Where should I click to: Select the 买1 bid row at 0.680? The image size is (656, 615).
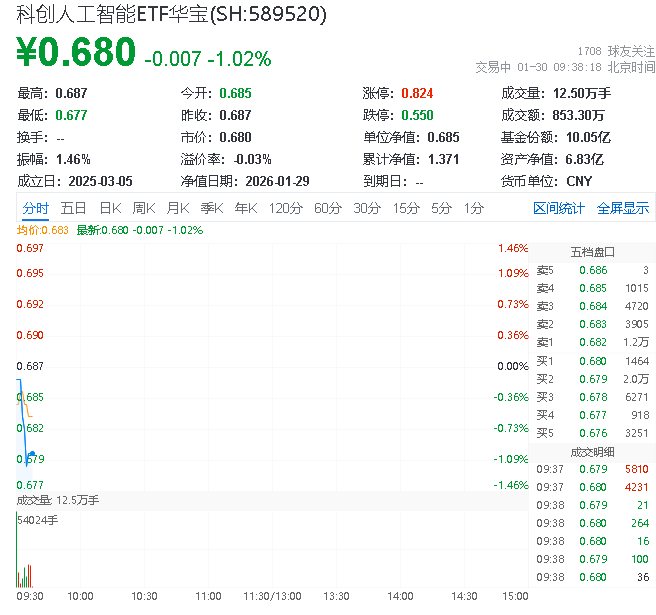[592, 360]
